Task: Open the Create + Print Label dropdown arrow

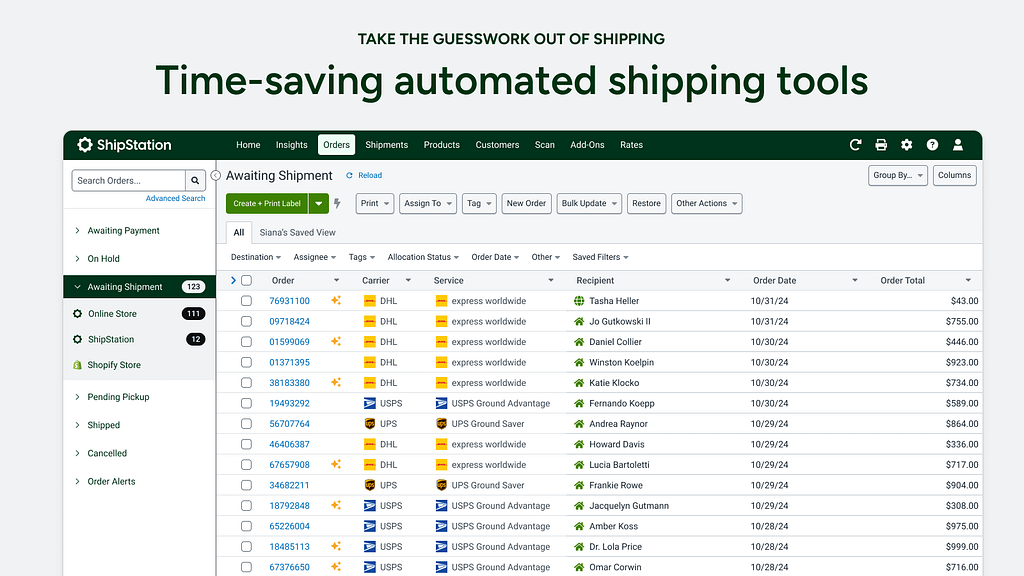Action: pyautogui.click(x=319, y=203)
